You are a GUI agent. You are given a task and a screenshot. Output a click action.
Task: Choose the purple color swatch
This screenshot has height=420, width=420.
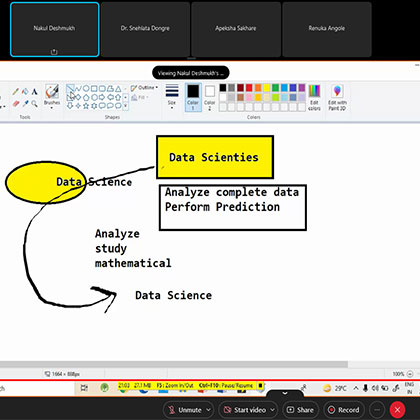[x=302, y=88]
